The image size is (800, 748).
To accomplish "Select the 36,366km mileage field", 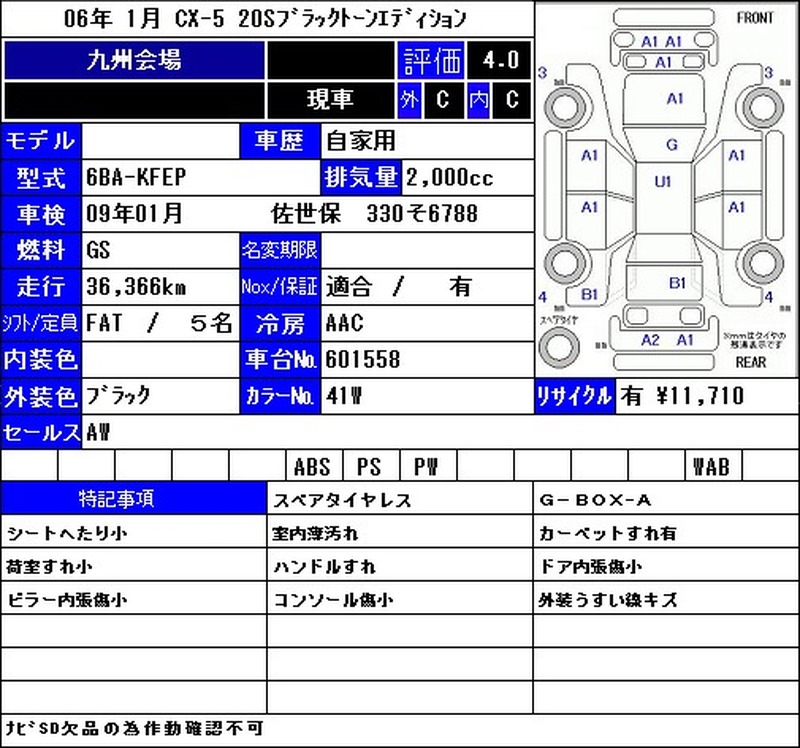I will pos(160,286).
